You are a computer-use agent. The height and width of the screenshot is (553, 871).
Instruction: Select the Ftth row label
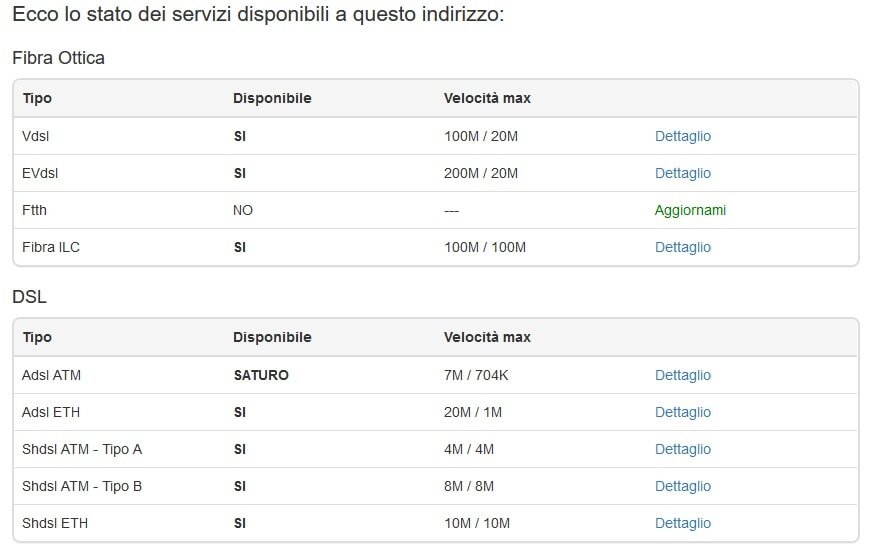[x=34, y=210]
